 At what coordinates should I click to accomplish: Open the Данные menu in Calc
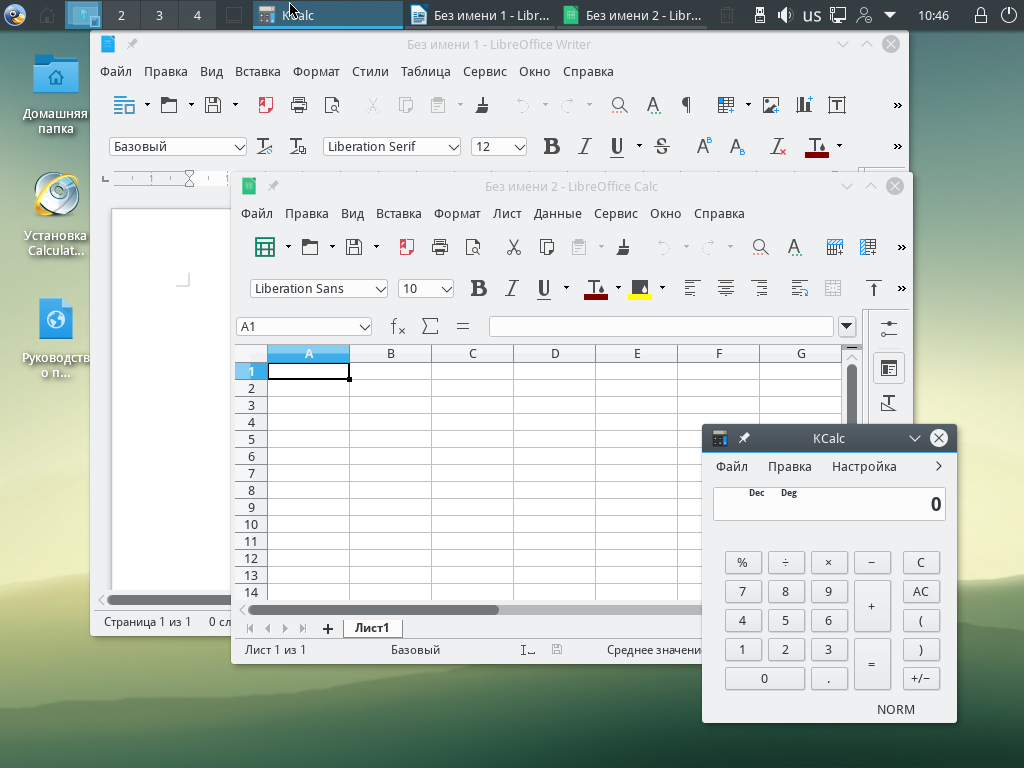coord(557,213)
